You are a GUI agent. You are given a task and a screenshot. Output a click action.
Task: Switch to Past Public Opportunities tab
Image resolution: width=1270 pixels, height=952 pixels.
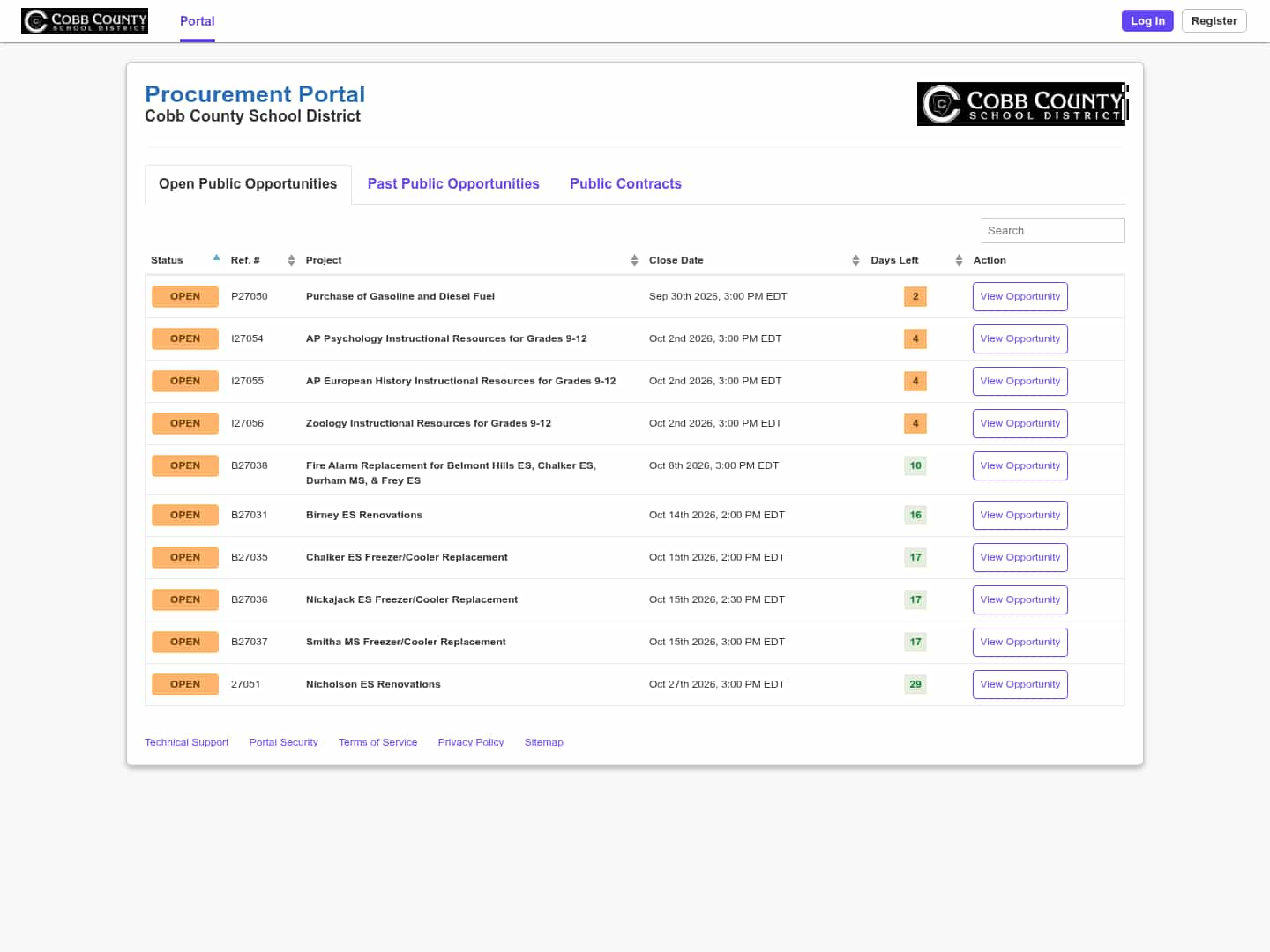pos(453,183)
